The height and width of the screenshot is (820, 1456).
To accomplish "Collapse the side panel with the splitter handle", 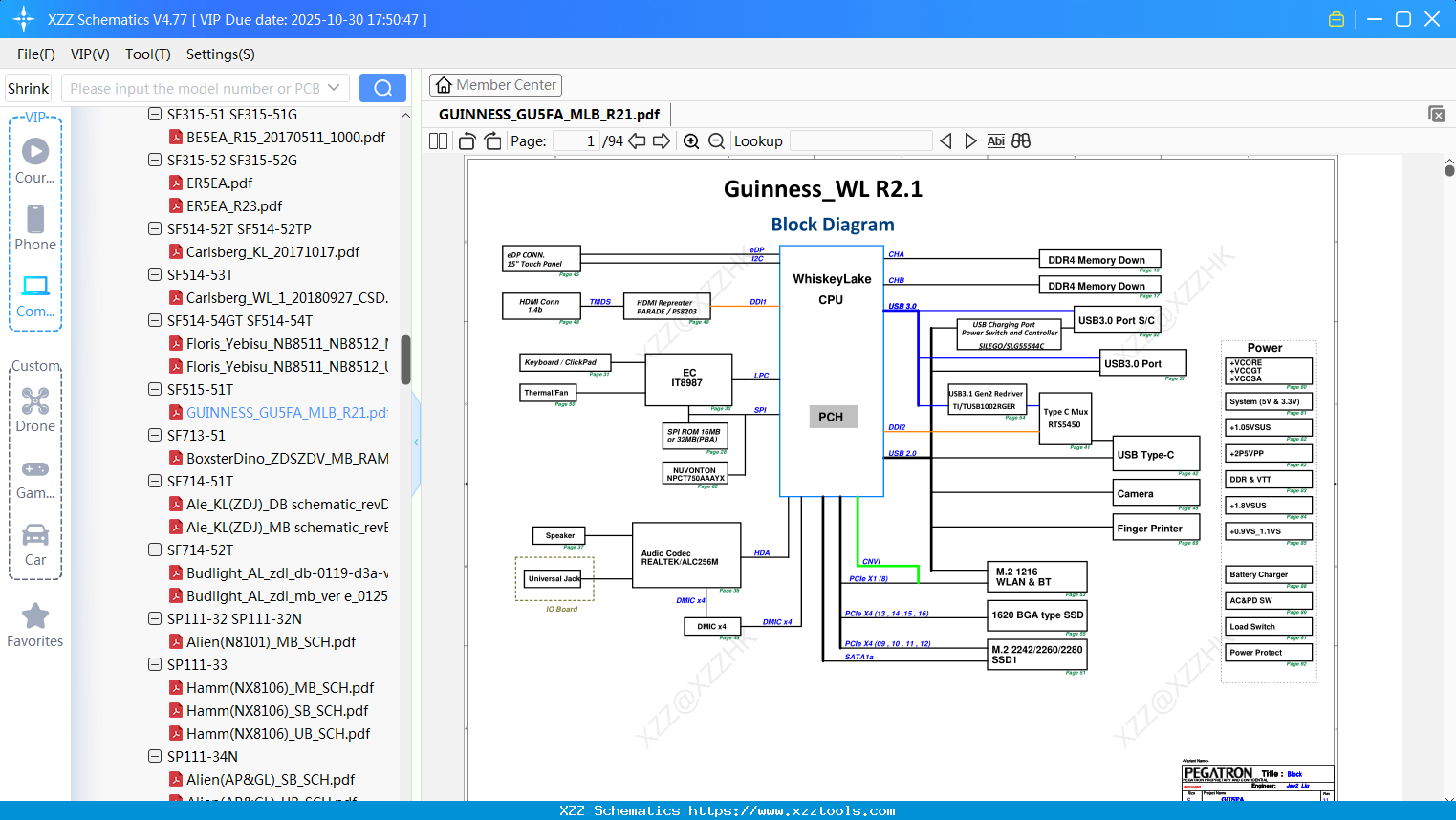I will click(x=416, y=442).
